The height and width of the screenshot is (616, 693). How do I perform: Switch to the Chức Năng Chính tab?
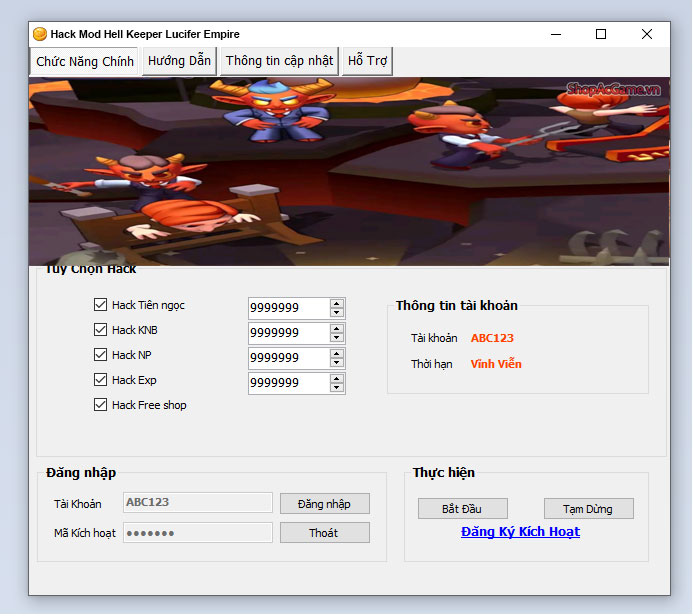[84, 61]
